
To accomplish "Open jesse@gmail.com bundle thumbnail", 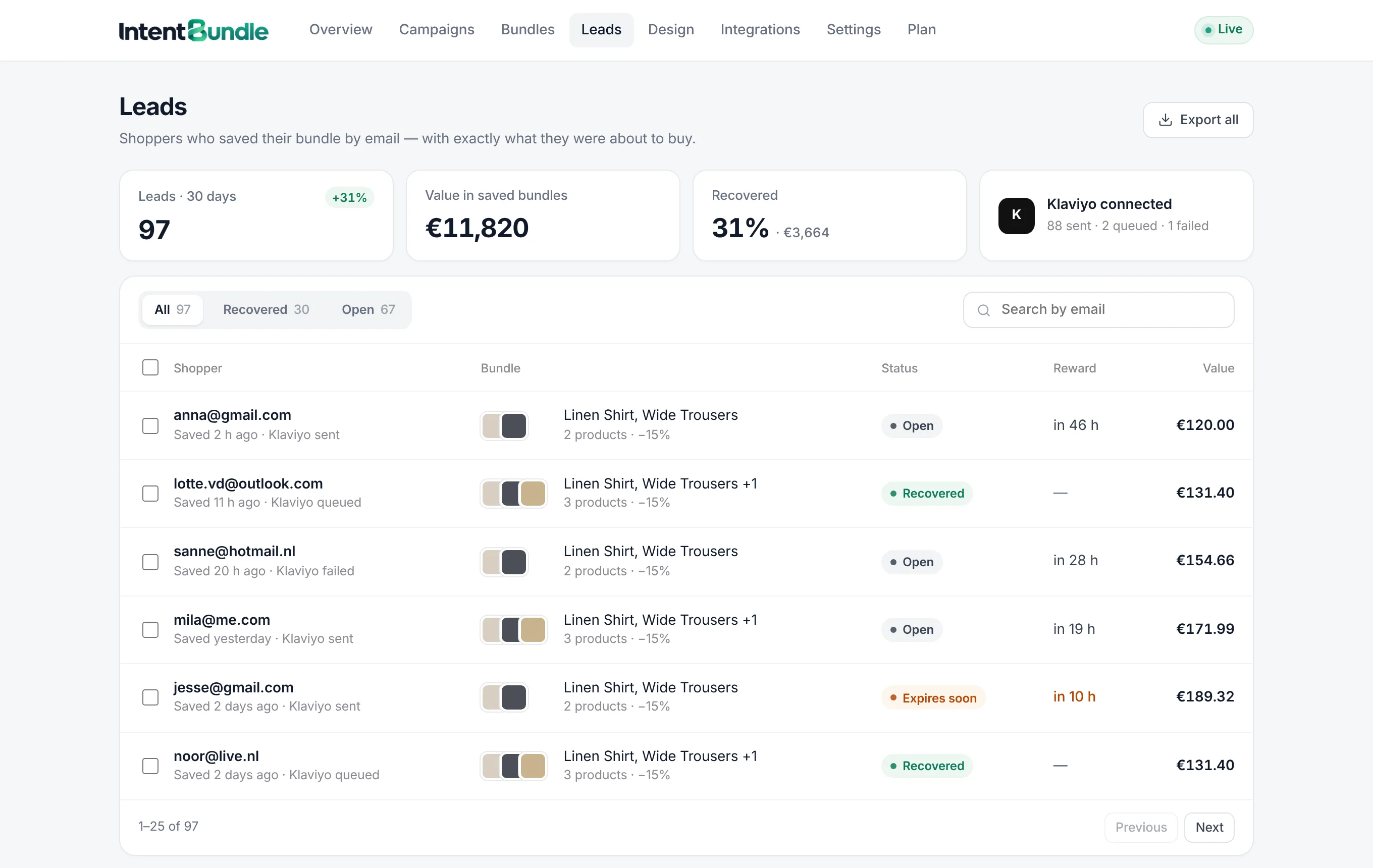I will point(504,697).
